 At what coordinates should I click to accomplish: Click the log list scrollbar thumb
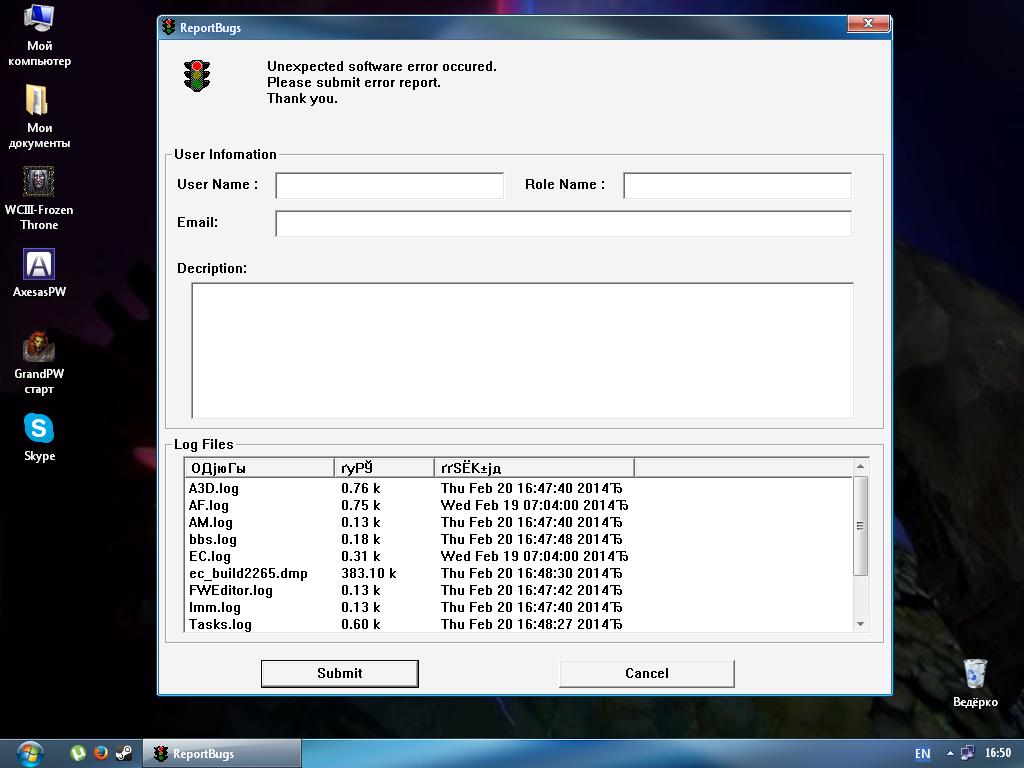pyautogui.click(x=860, y=526)
